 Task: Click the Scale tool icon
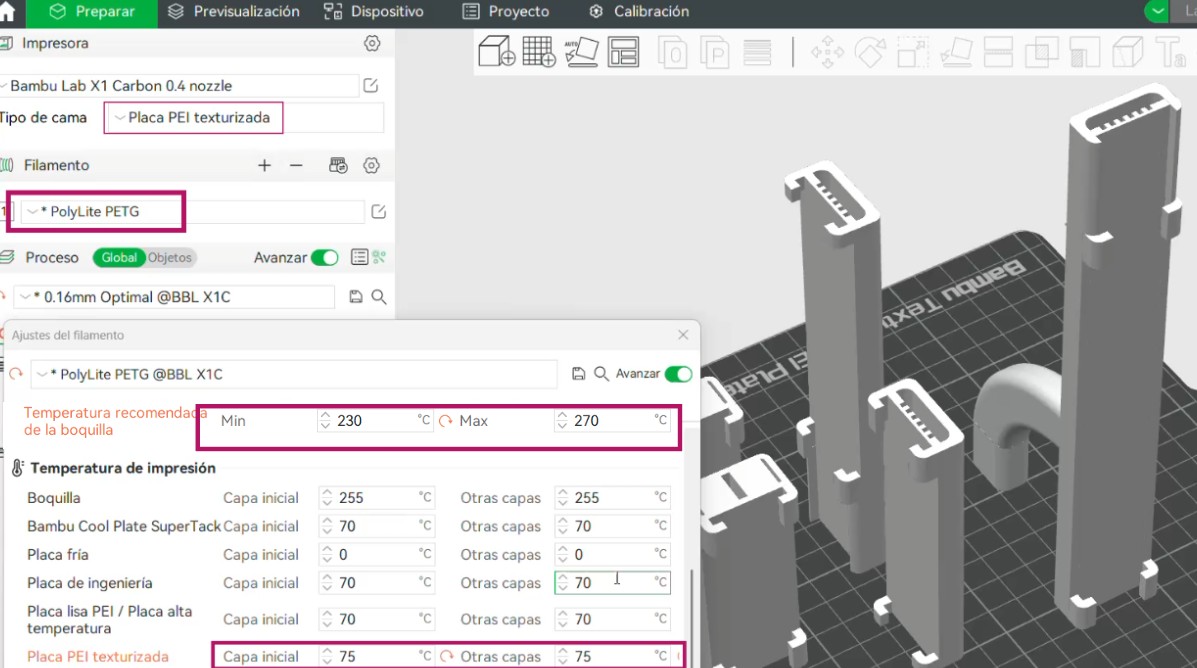(912, 53)
